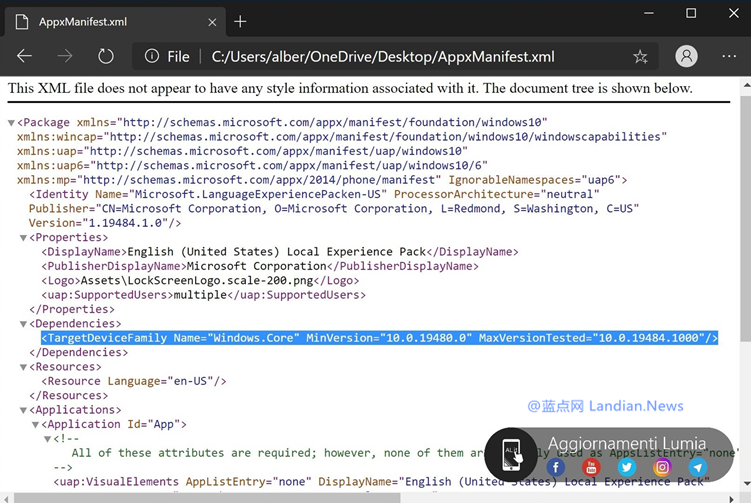Click the Facebook icon in Aggiornamenti Lumia badge

click(x=556, y=467)
